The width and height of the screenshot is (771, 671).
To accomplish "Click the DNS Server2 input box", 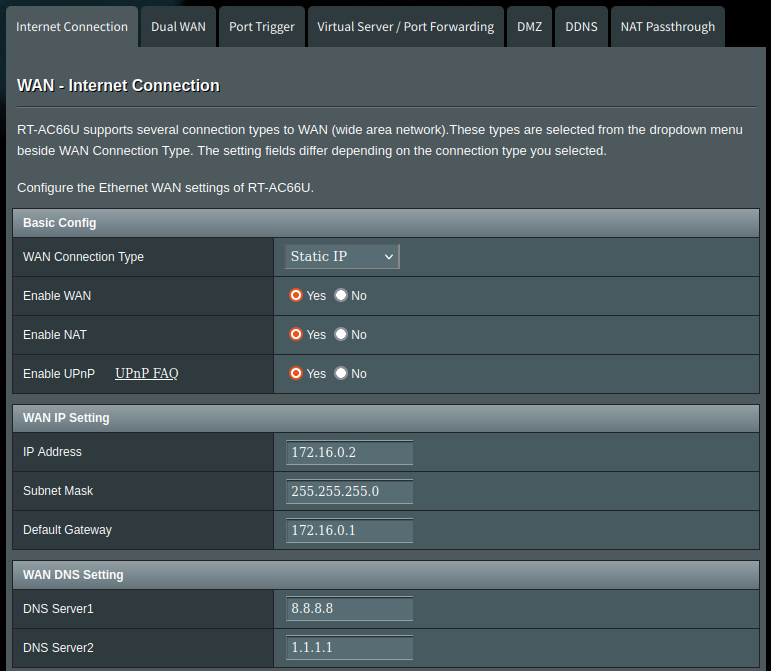I will coord(349,648).
